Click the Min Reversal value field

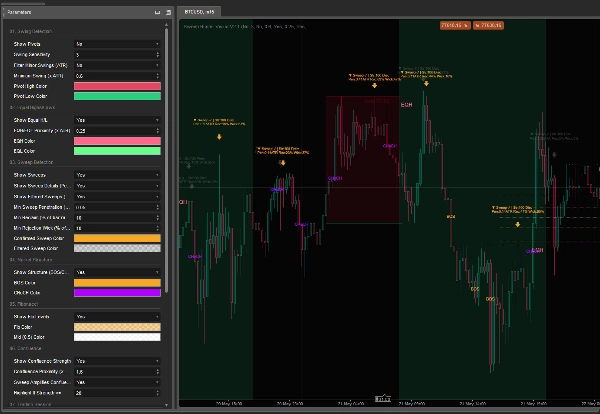[x=117, y=218]
